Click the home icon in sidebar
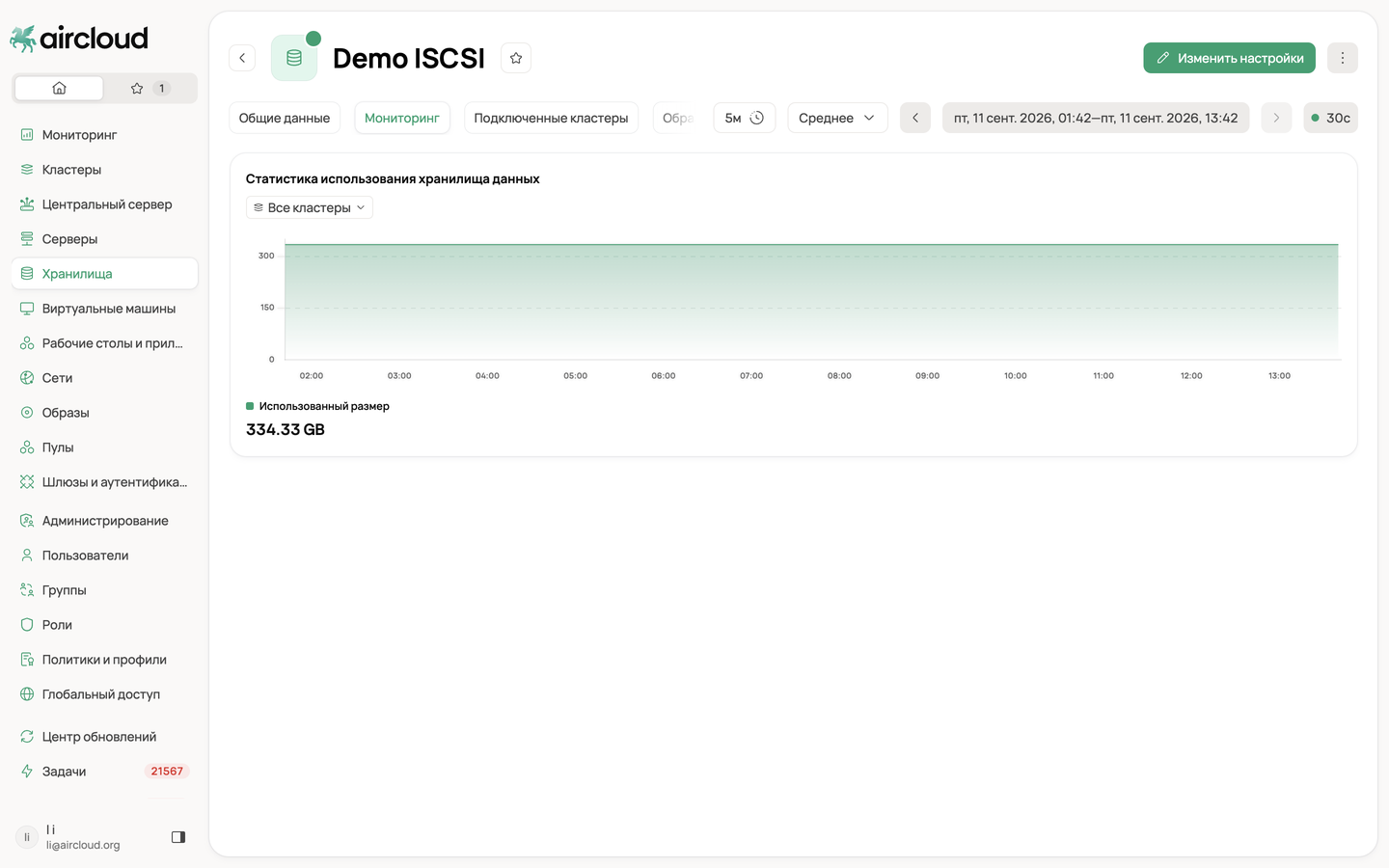The image size is (1389, 868). [59, 88]
